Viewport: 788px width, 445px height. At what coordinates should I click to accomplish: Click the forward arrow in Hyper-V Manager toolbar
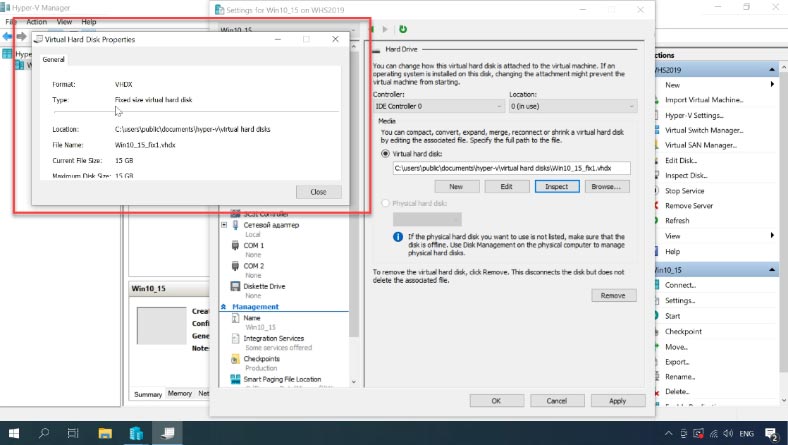(x=21, y=36)
